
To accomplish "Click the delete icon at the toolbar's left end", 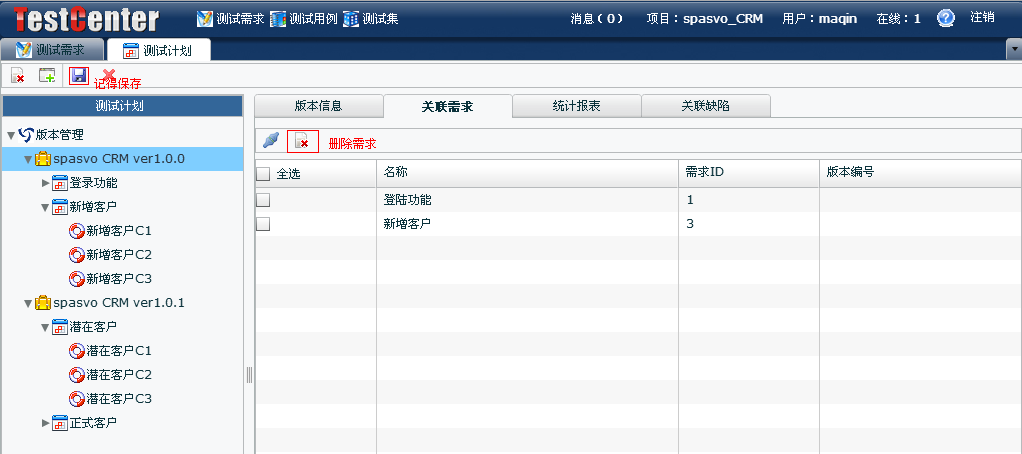I will click(x=18, y=76).
